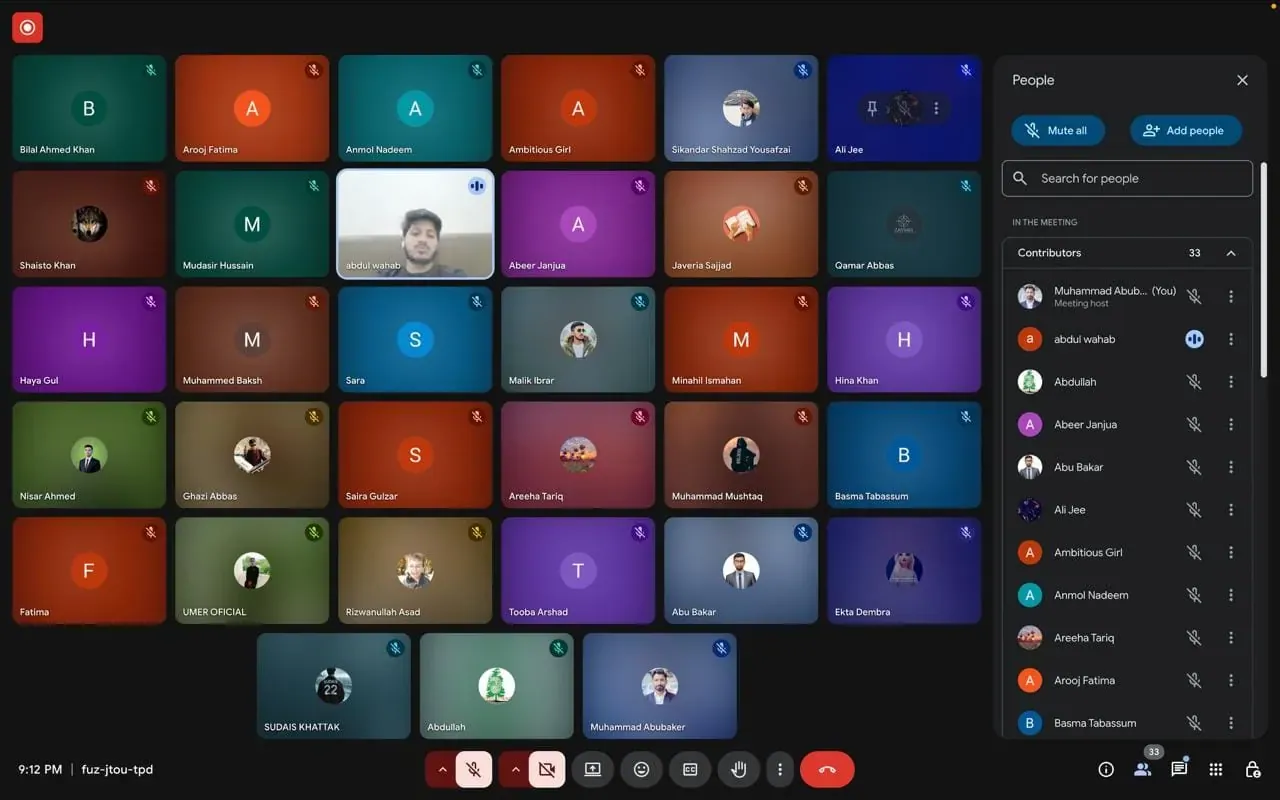Click Ali Jee name in people list
The image size is (1280, 800).
point(1069,510)
